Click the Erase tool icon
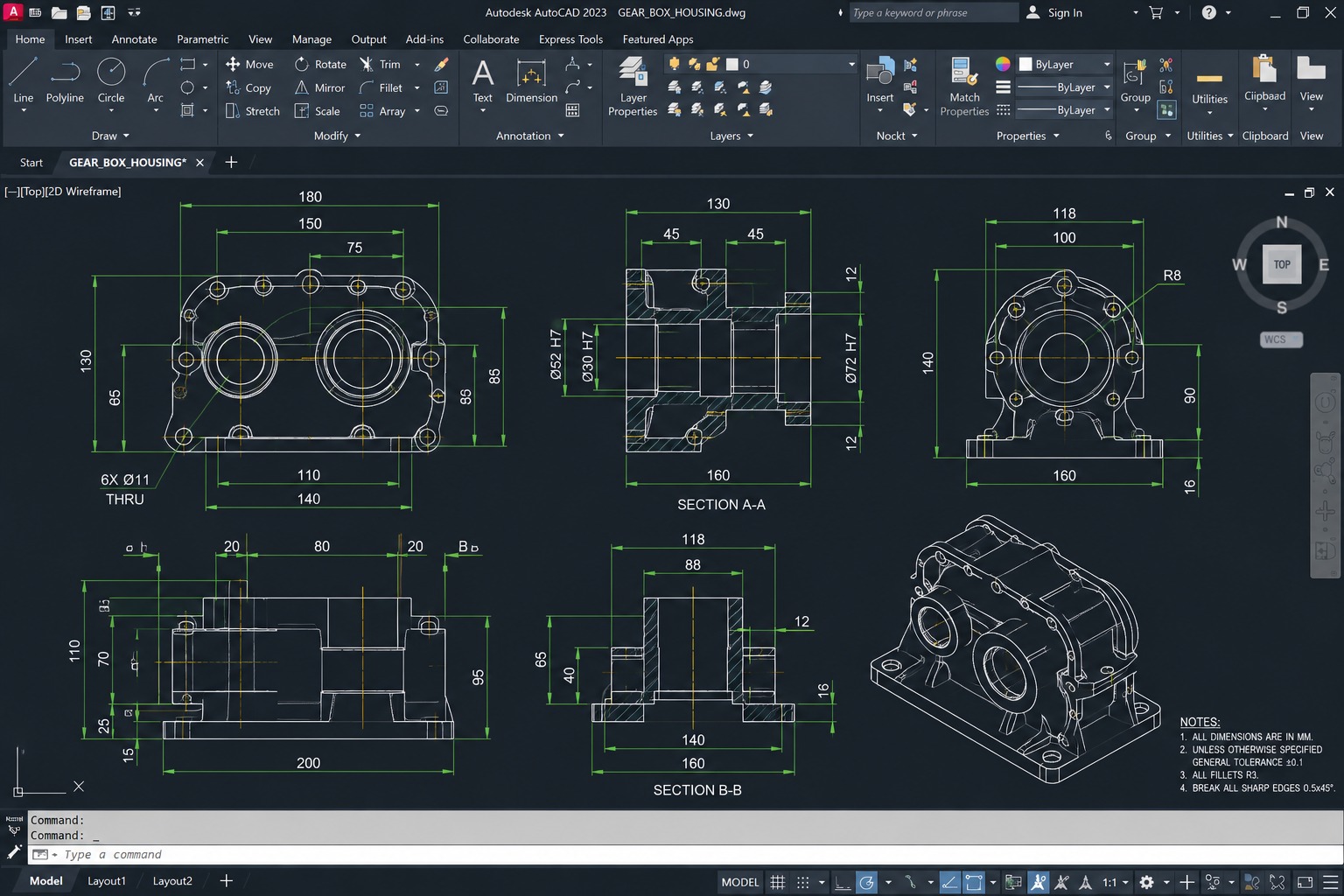 (442, 64)
